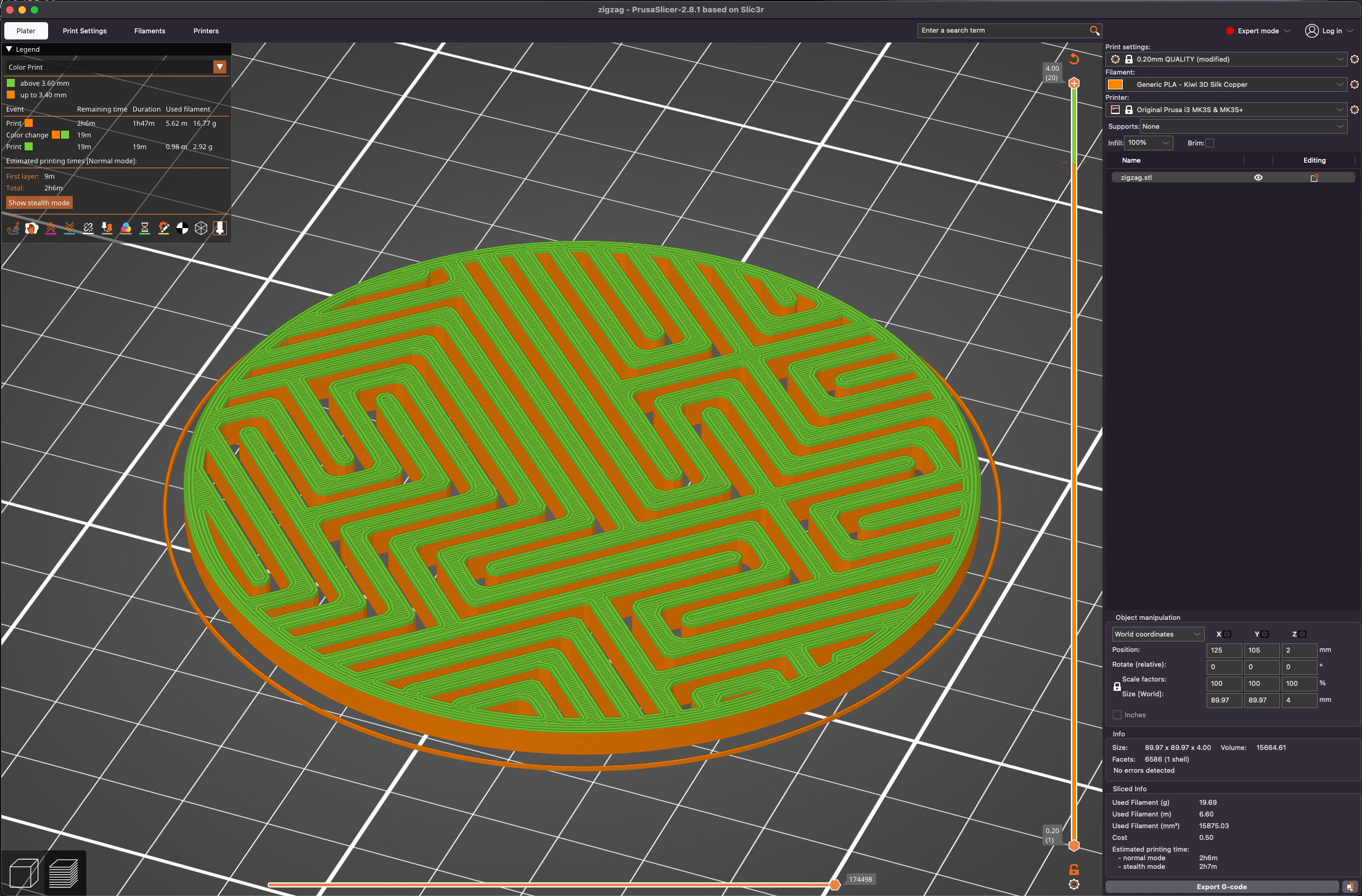Switch to Printers tab
Image resolution: width=1362 pixels, height=896 pixels.
click(x=206, y=31)
